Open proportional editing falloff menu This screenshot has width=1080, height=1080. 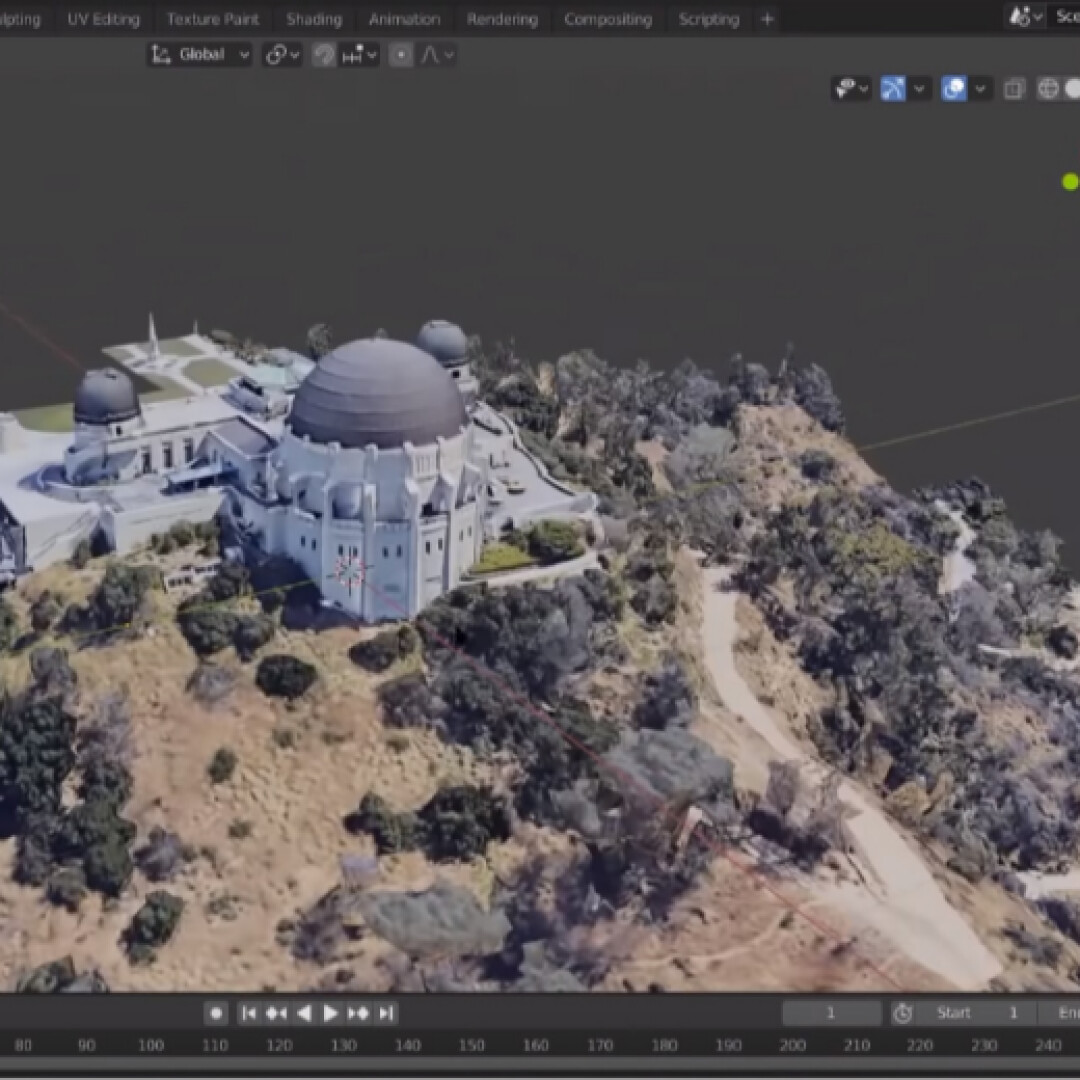click(x=438, y=55)
